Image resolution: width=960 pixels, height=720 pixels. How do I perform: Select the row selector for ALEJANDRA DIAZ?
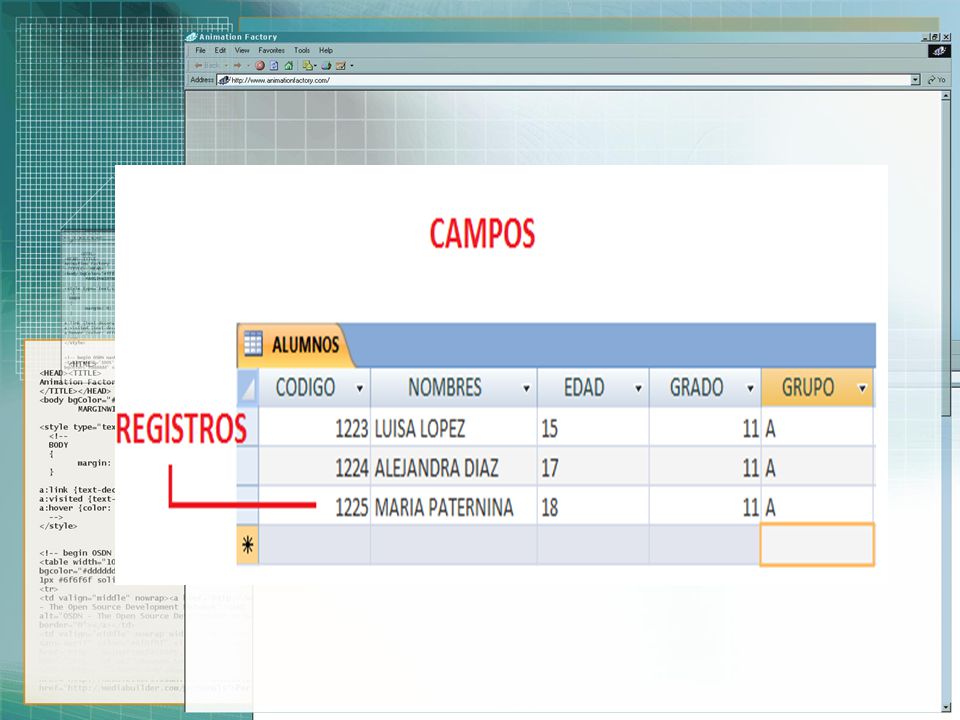247,467
